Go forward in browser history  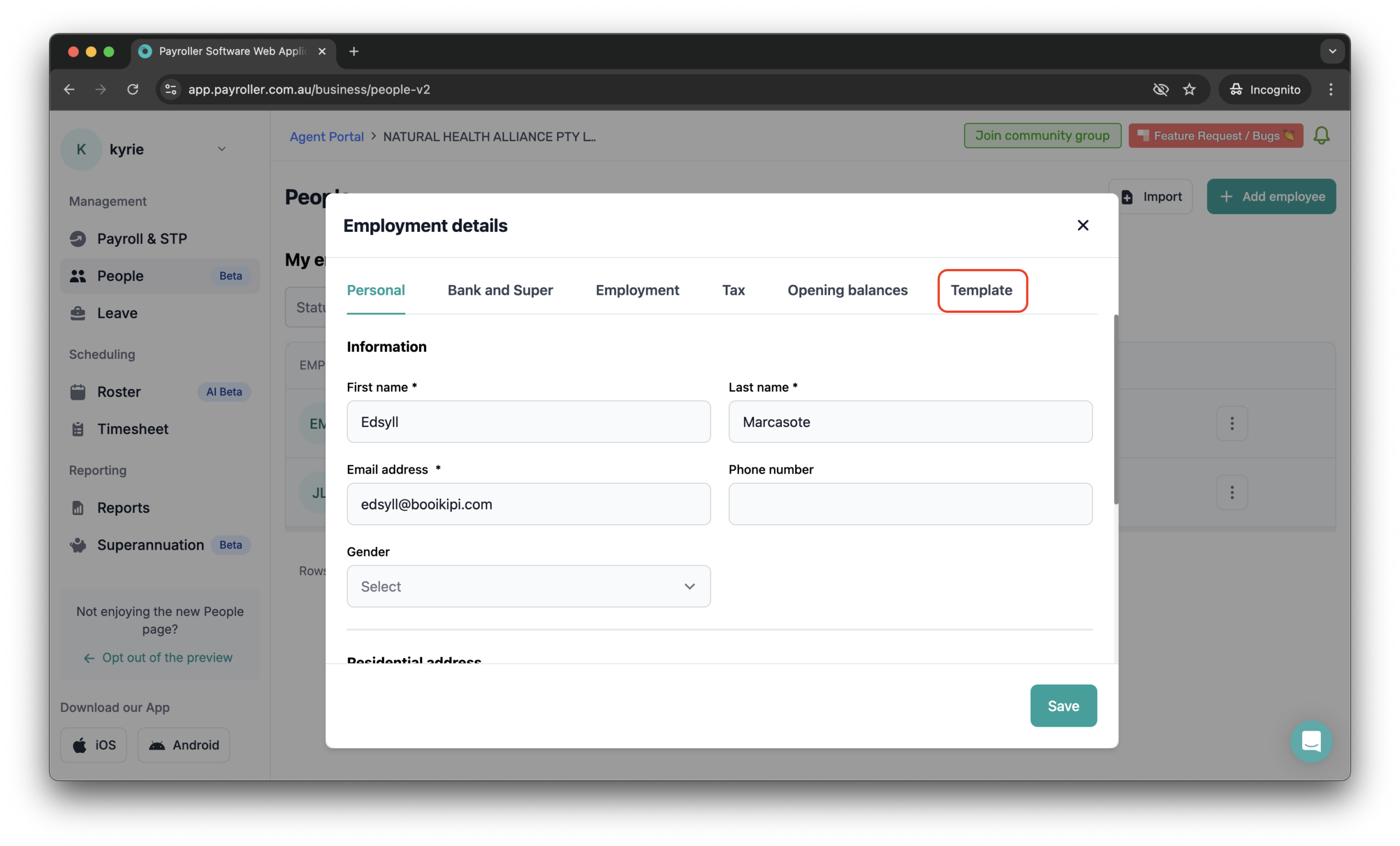[x=101, y=89]
